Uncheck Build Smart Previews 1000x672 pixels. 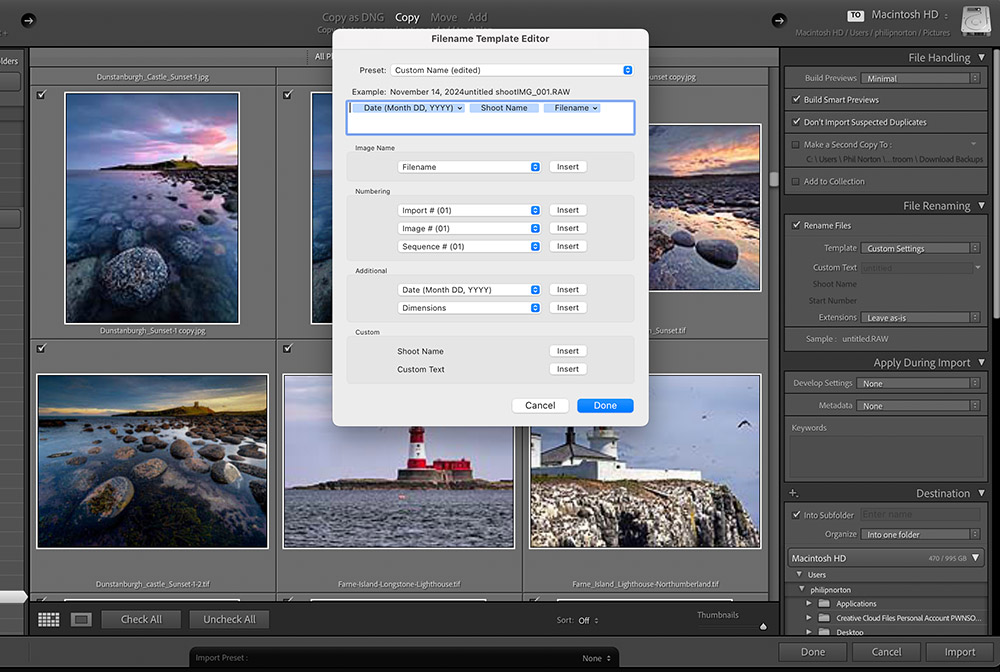point(796,100)
